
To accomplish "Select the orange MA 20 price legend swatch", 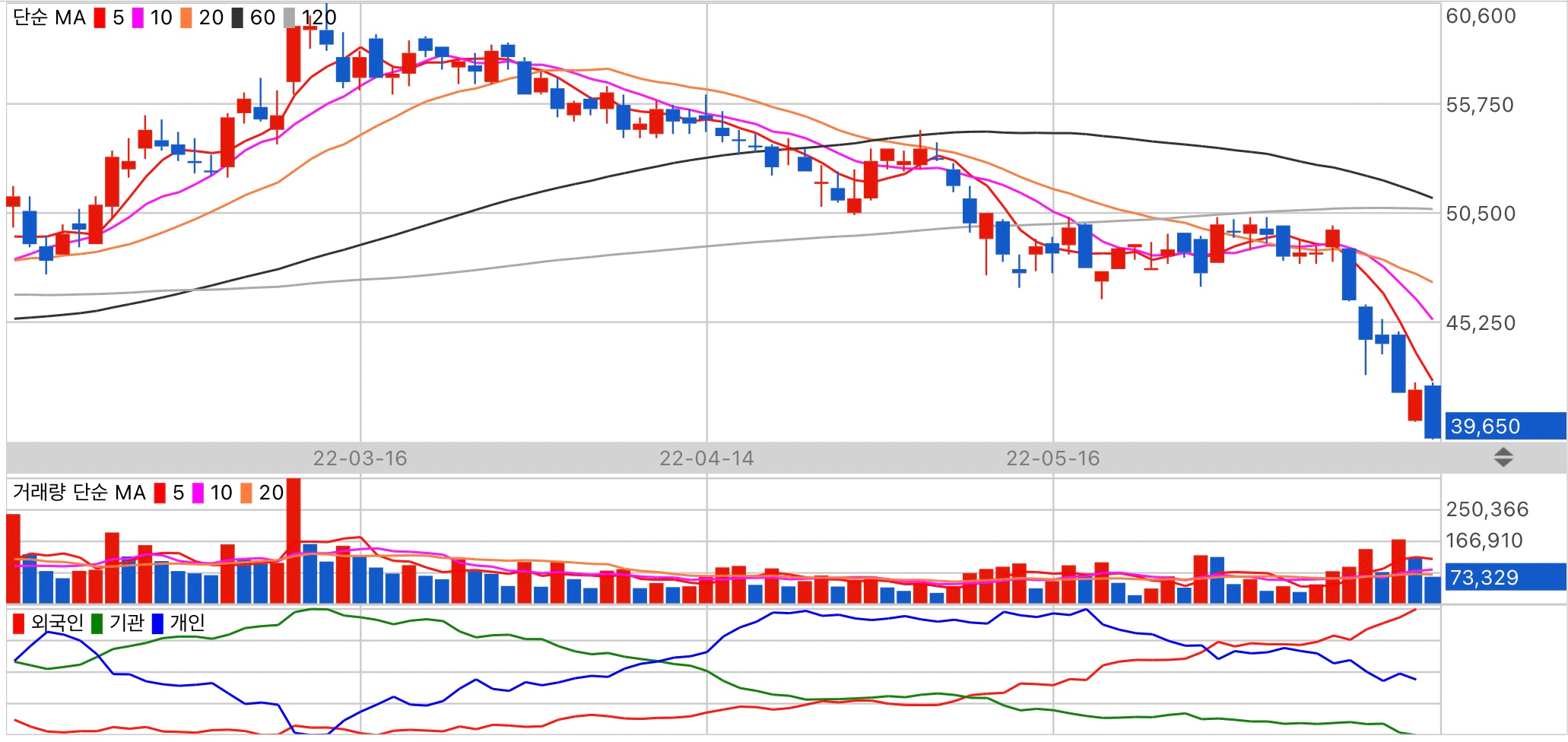I will [x=186, y=17].
